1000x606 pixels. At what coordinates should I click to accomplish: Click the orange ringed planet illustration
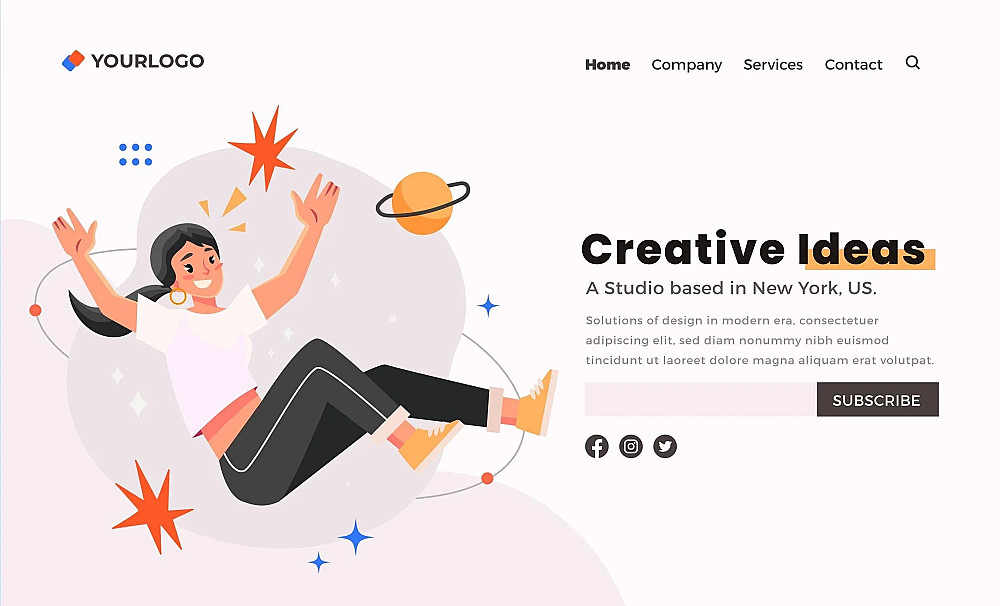click(422, 202)
